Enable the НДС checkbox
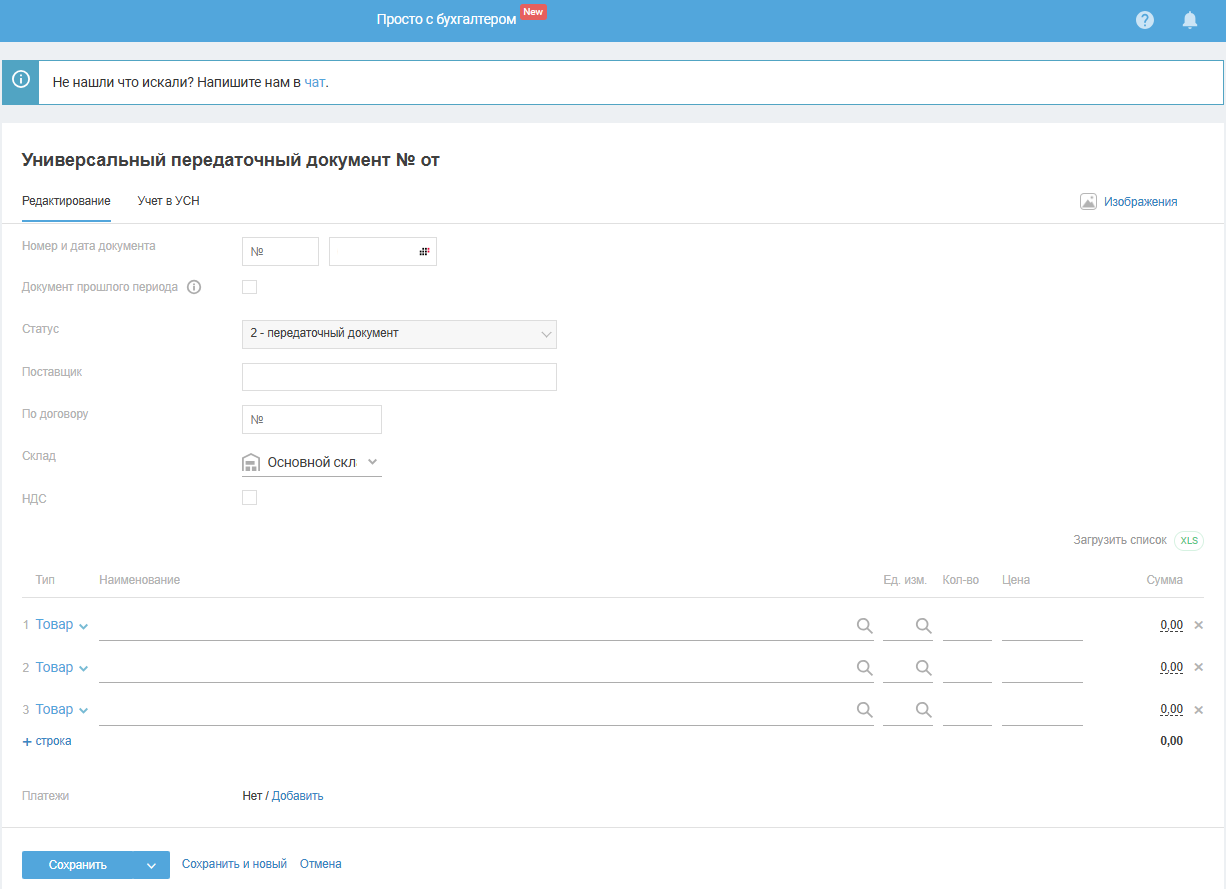 click(x=250, y=498)
